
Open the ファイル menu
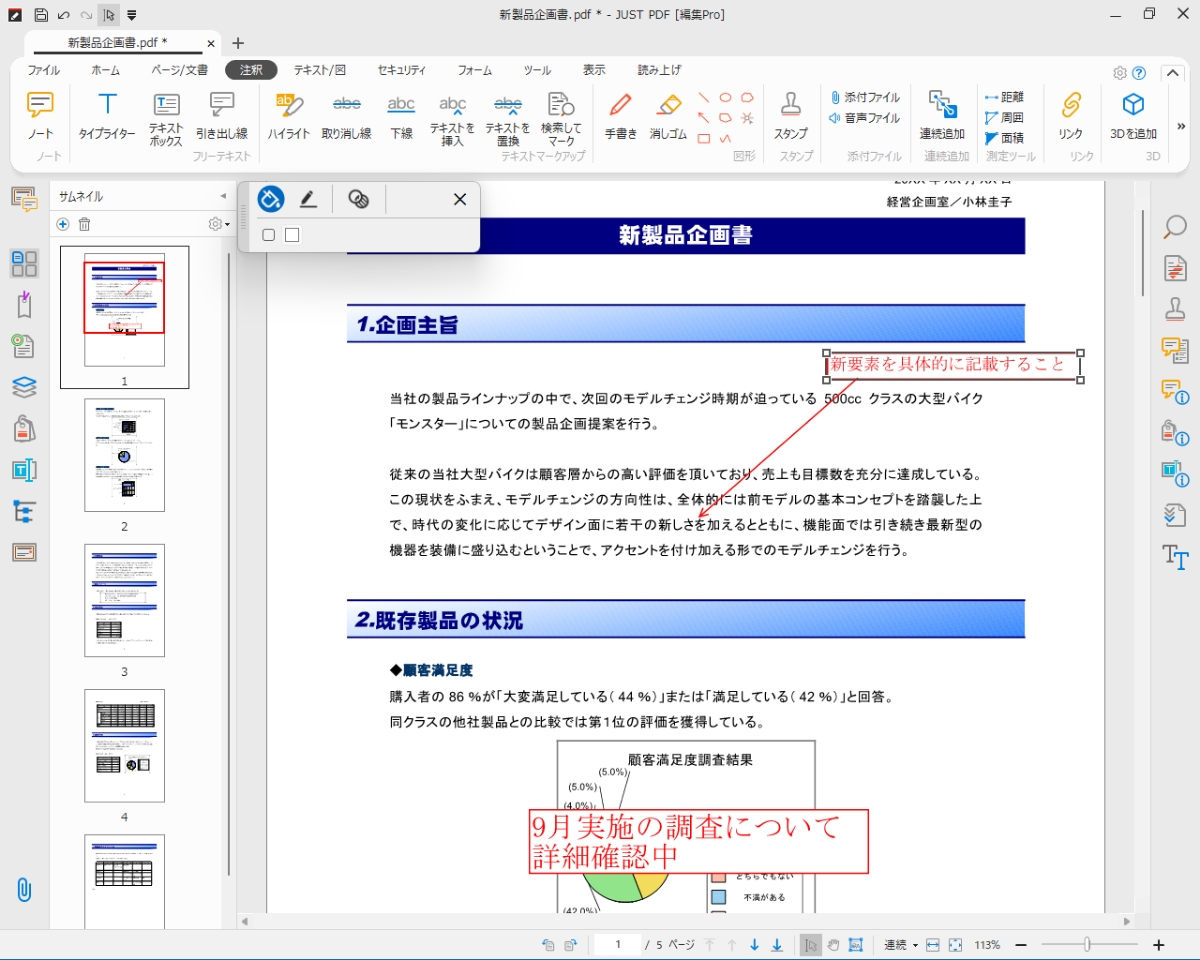coord(43,70)
